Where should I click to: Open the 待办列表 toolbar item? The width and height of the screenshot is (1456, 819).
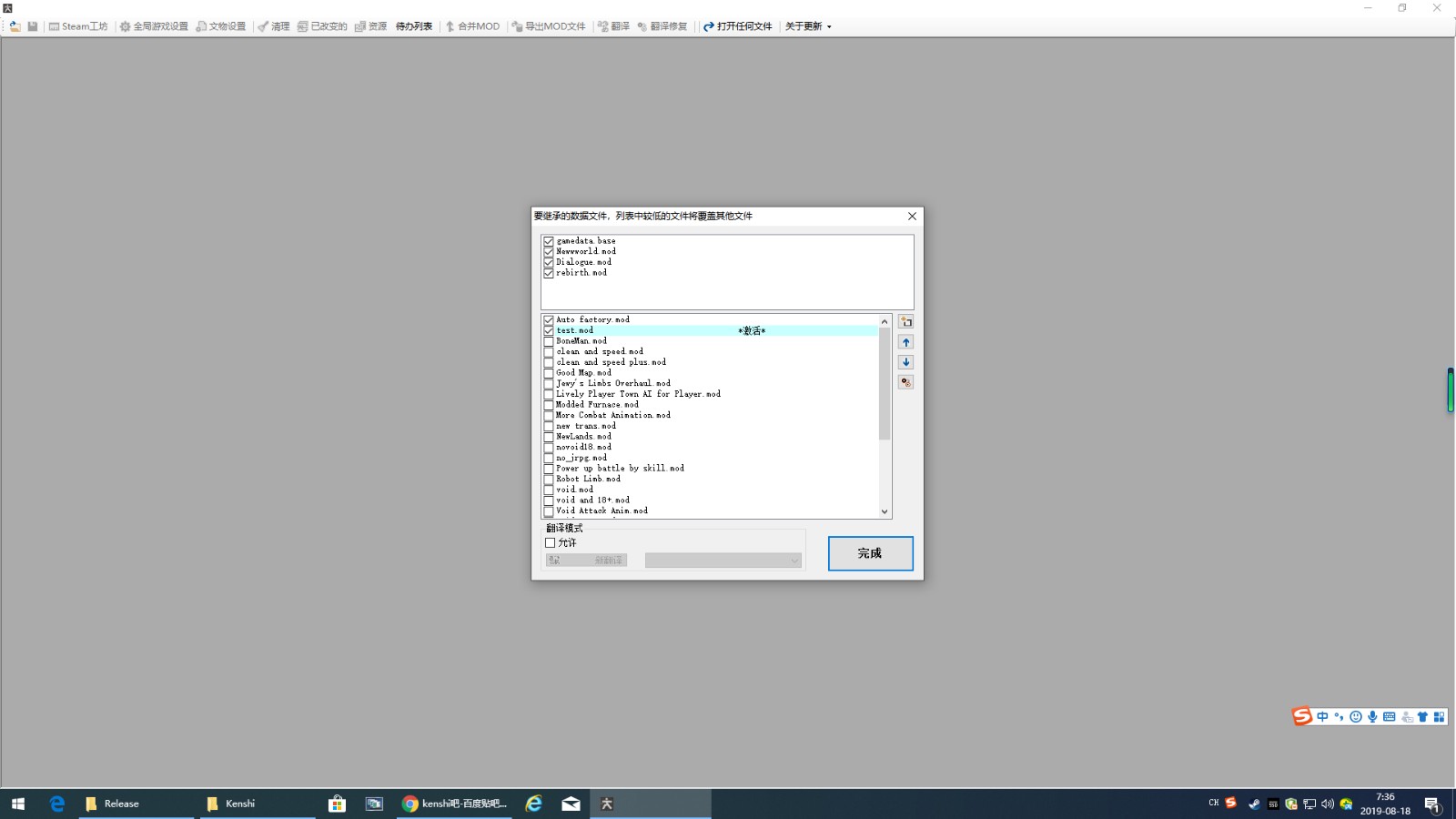coord(414,26)
